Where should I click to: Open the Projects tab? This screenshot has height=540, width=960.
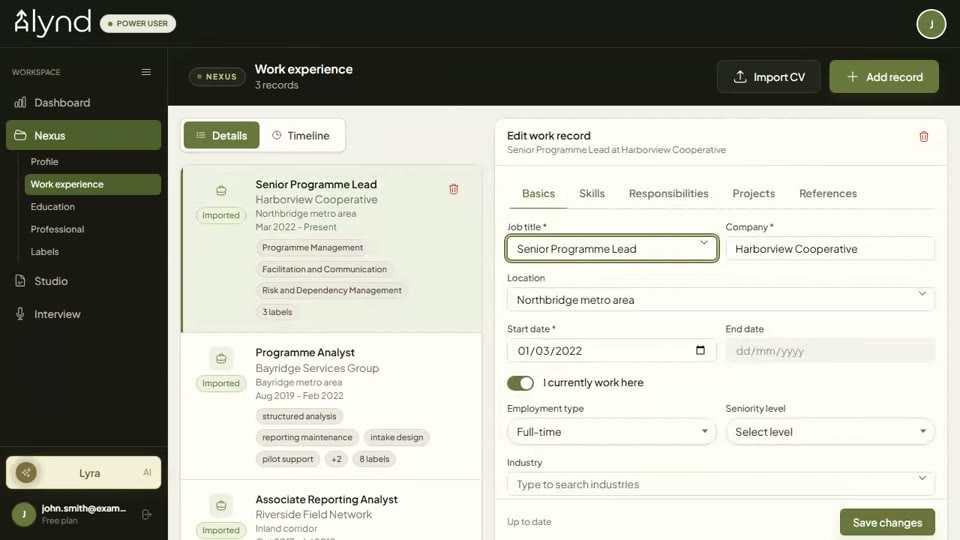click(754, 193)
